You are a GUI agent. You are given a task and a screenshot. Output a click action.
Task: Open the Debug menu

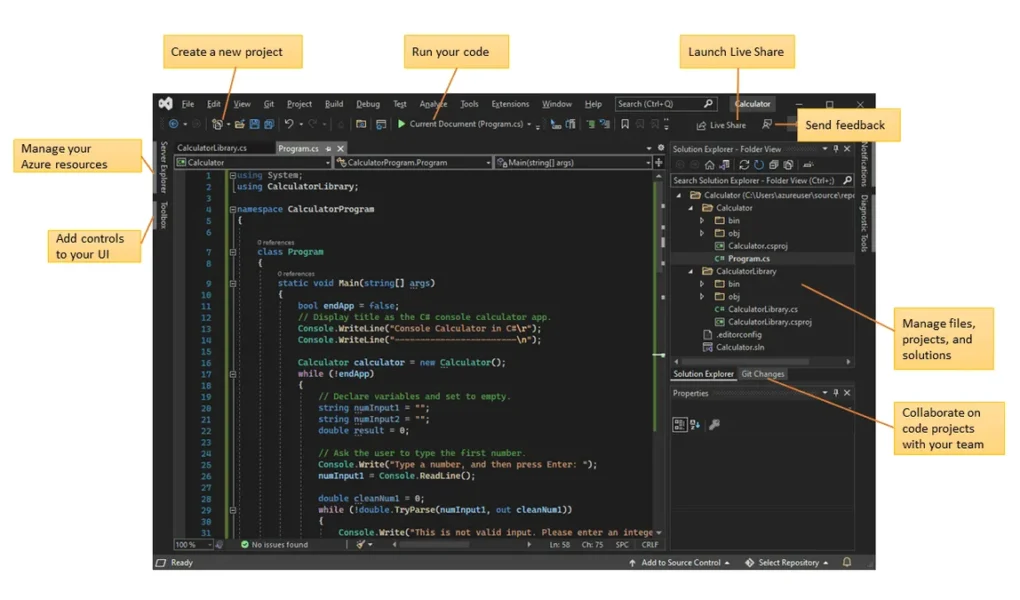[368, 104]
